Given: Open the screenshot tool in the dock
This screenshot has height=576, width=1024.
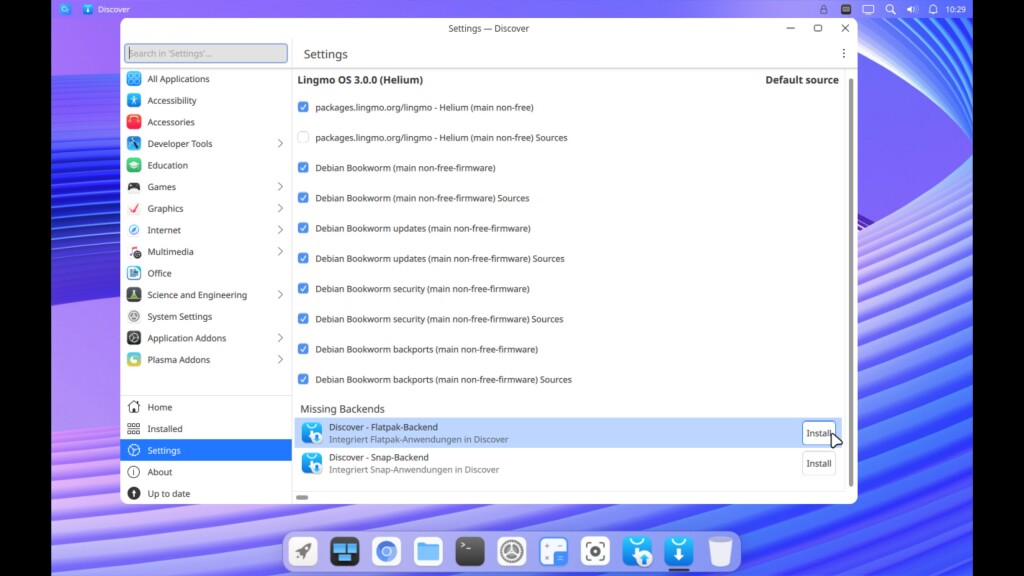Looking at the screenshot, I should [x=595, y=551].
